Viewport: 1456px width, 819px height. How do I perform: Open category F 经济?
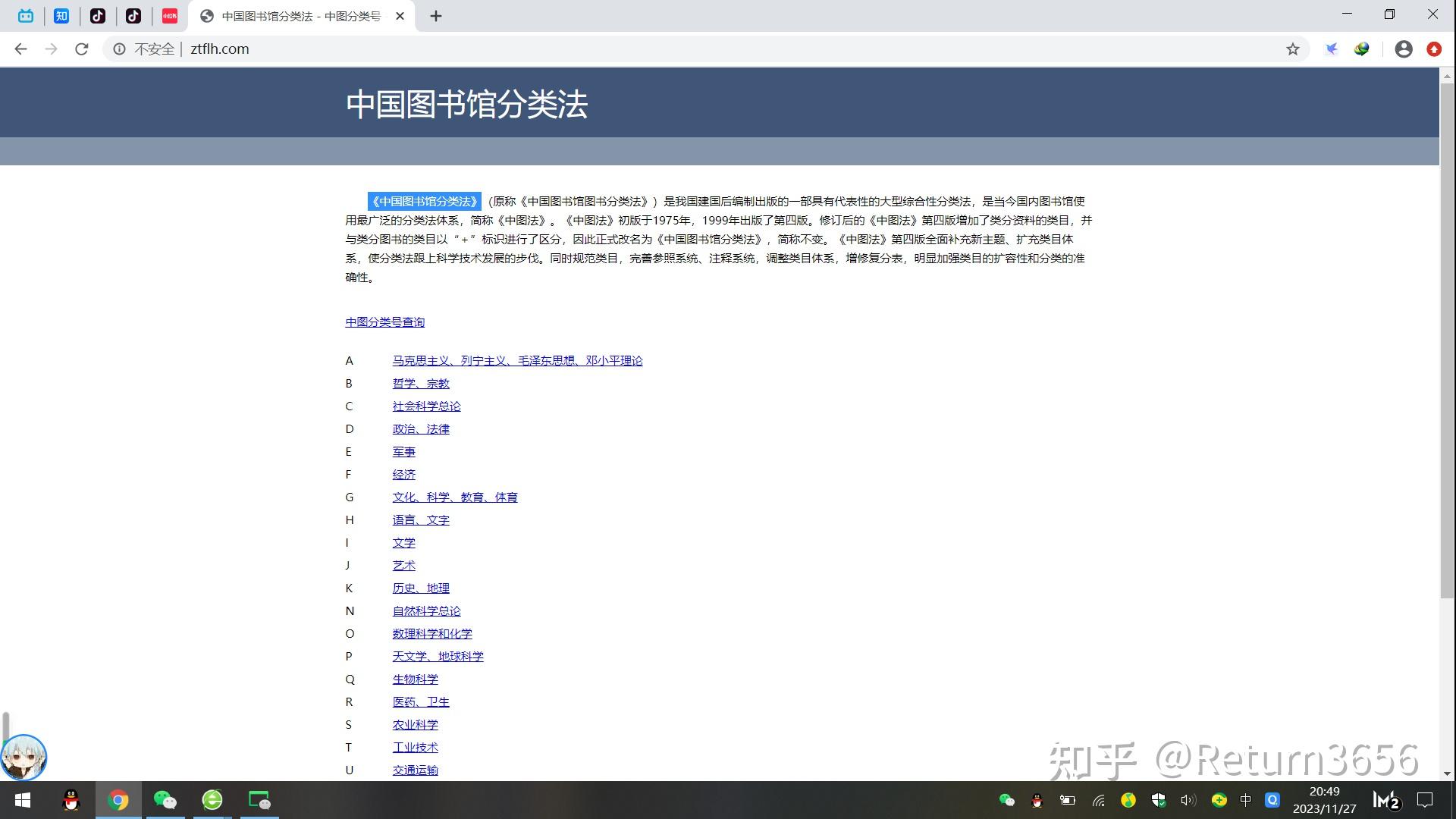coord(403,475)
